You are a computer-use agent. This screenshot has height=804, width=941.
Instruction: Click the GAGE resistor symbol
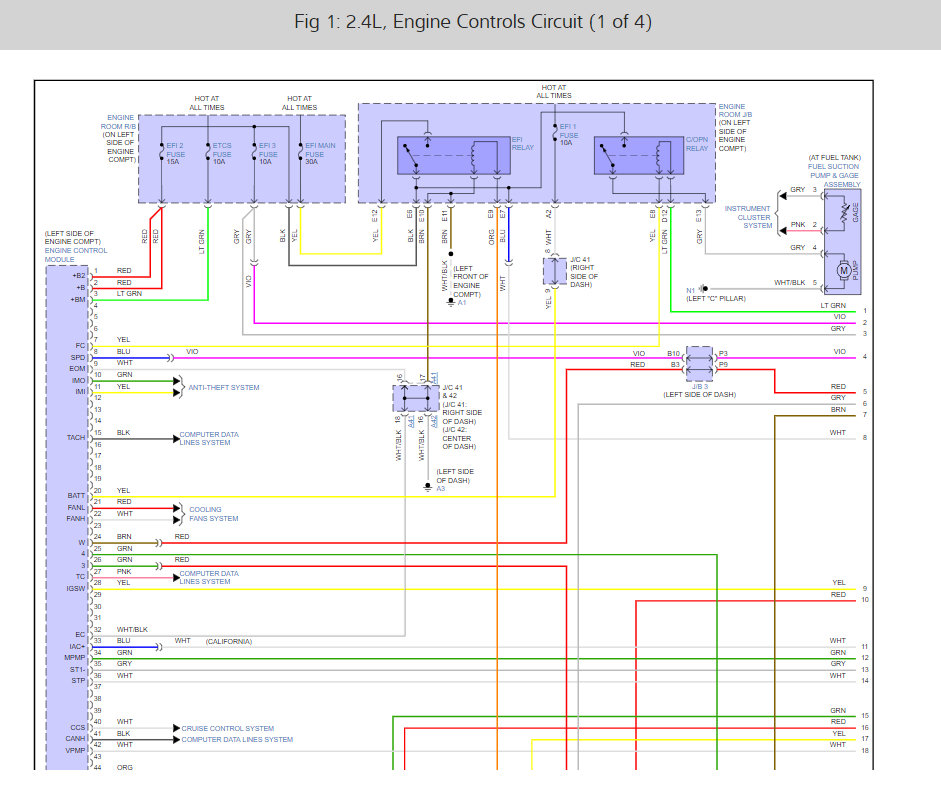(x=847, y=214)
